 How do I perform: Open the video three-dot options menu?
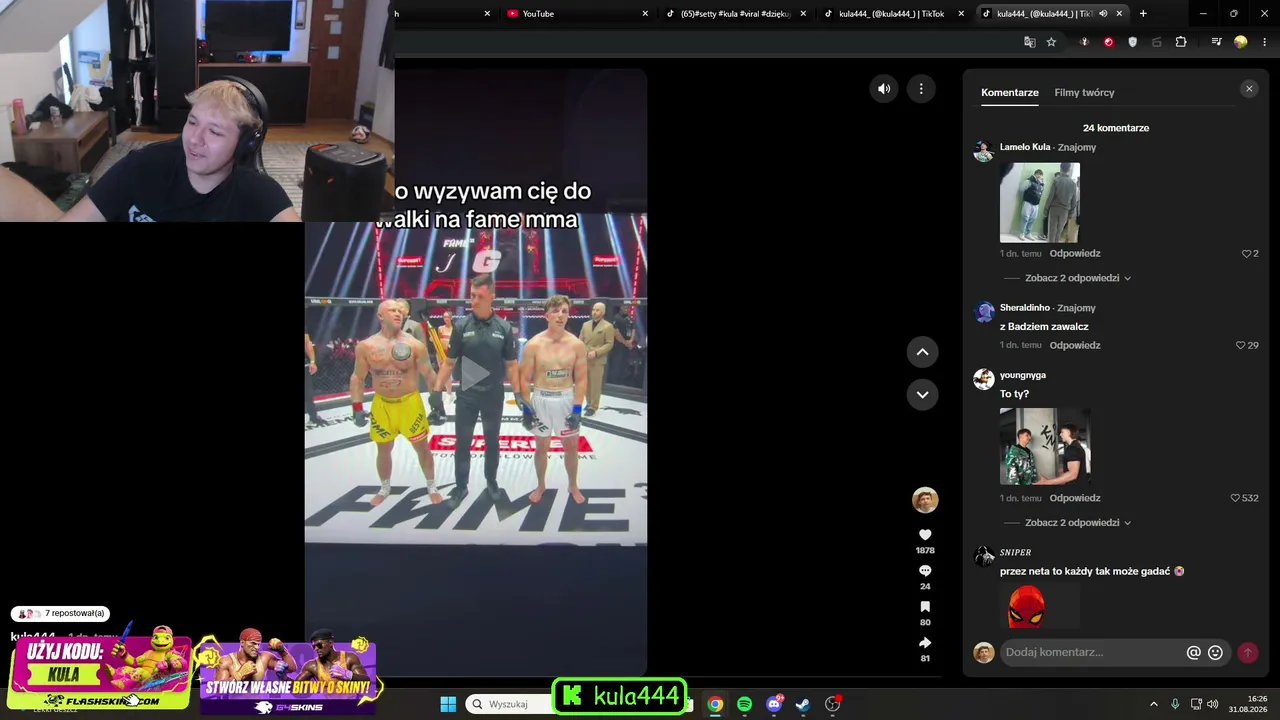pyautogui.click(x=921, y=89)
